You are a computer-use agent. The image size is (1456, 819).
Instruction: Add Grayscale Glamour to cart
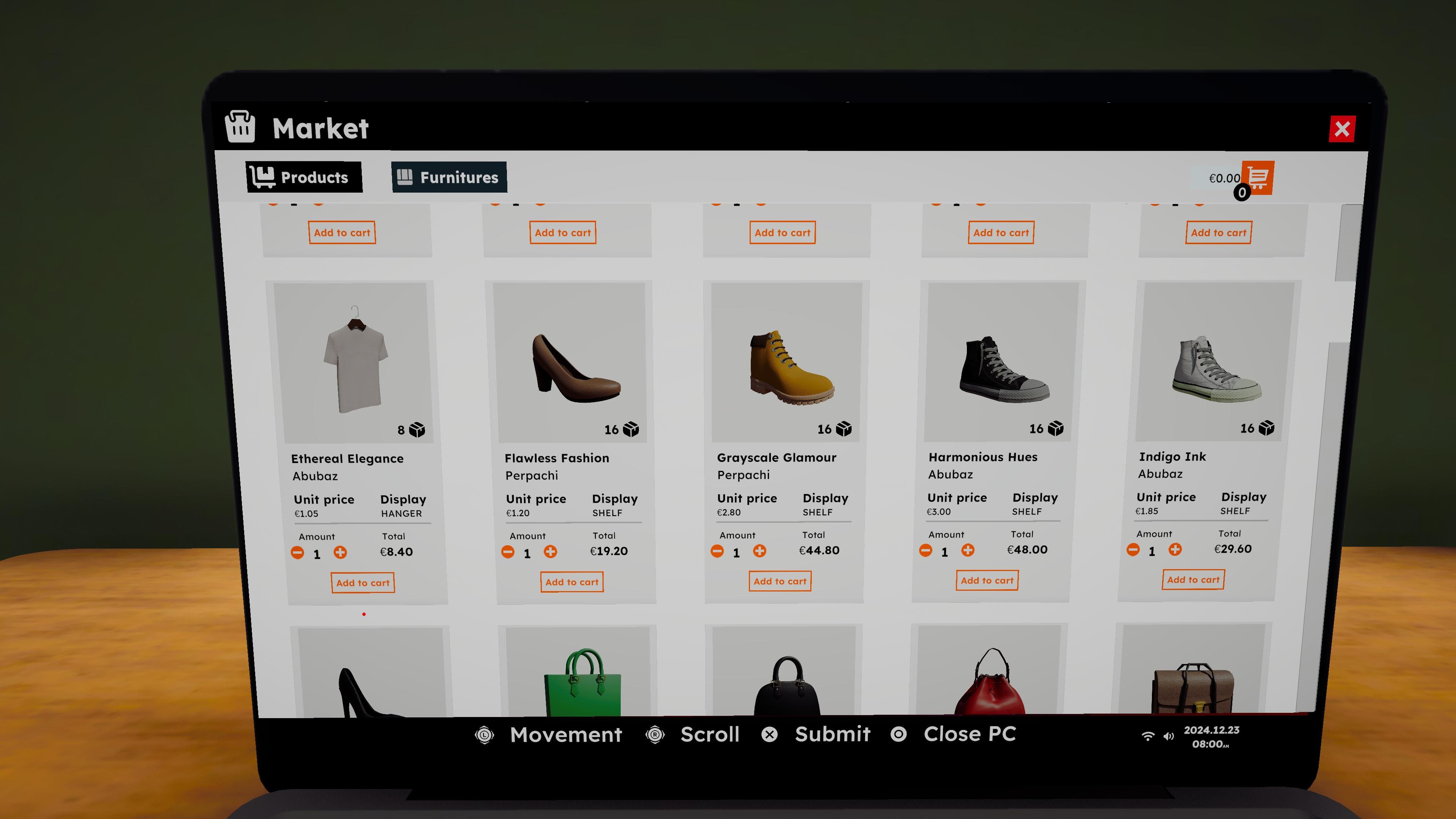[780, 581]
